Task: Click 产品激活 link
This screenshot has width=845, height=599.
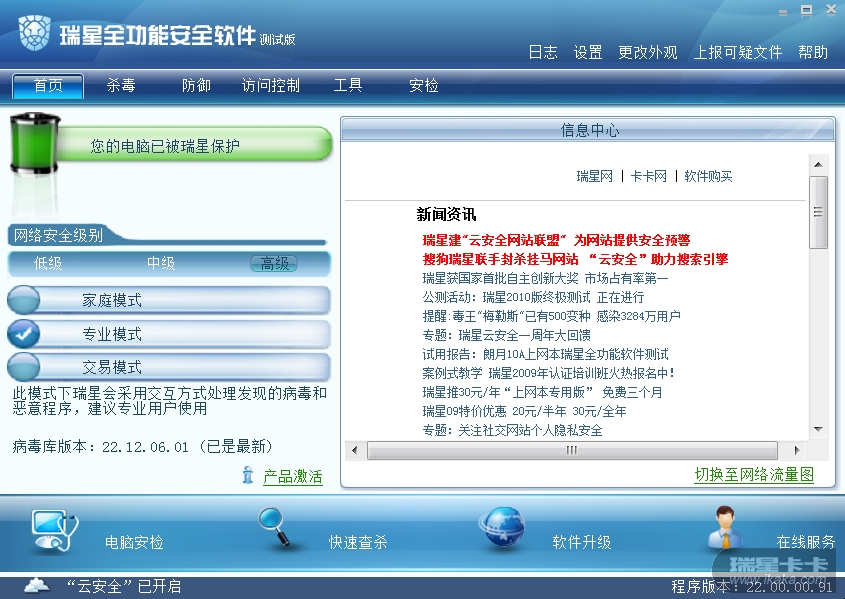Action: (x=293, y=477)
